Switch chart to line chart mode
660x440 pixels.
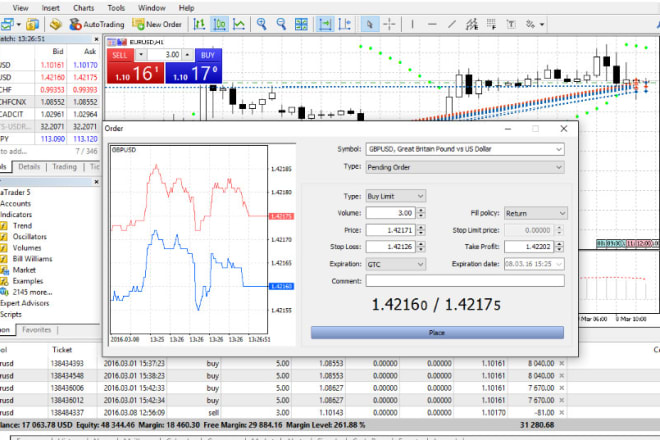[x=239, y=24]
